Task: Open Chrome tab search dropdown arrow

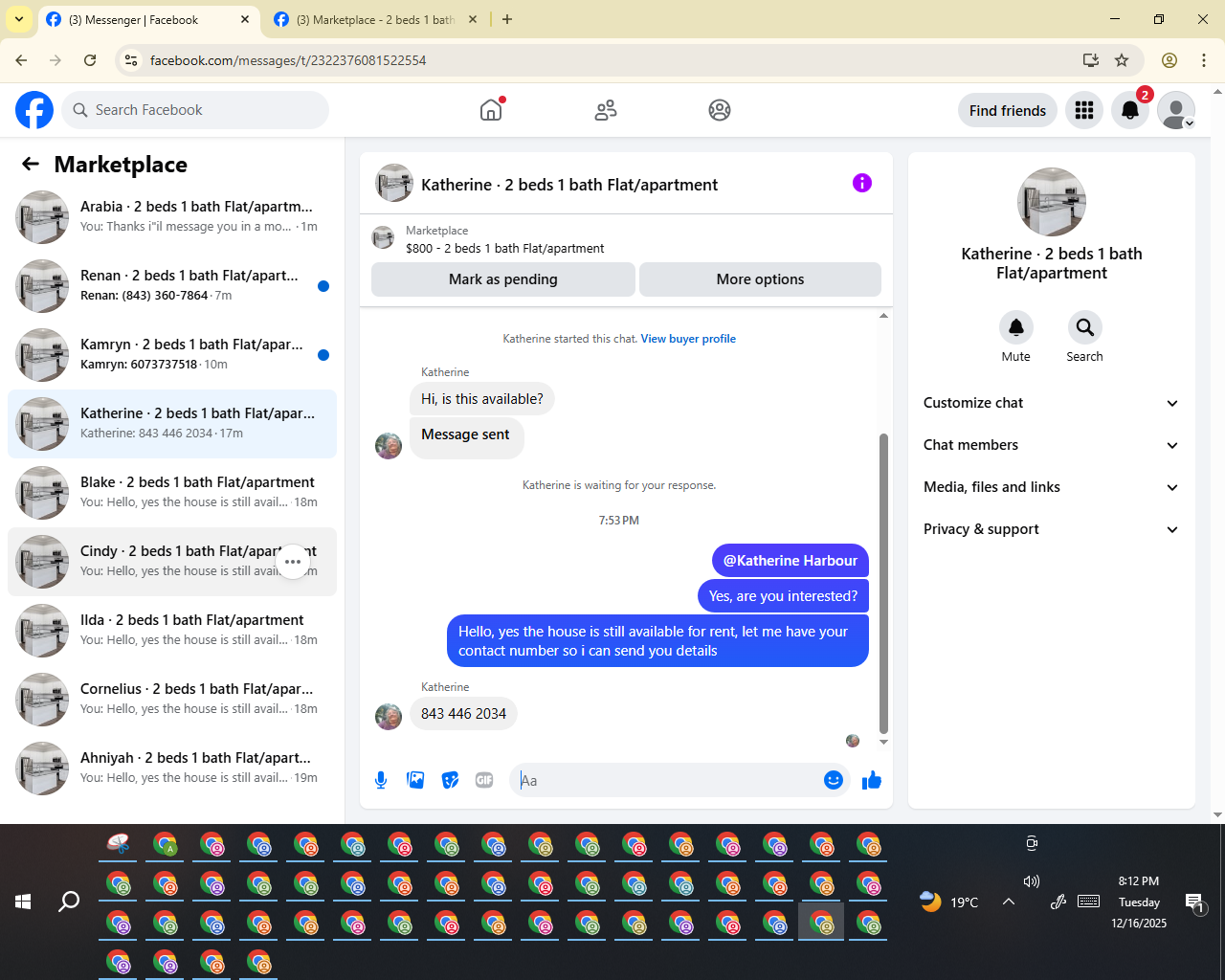Action: tap(19, 19)
